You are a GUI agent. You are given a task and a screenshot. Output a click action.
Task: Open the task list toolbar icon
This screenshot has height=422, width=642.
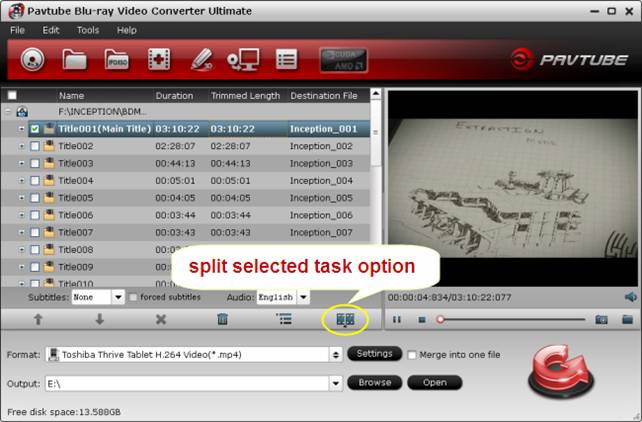286,60
